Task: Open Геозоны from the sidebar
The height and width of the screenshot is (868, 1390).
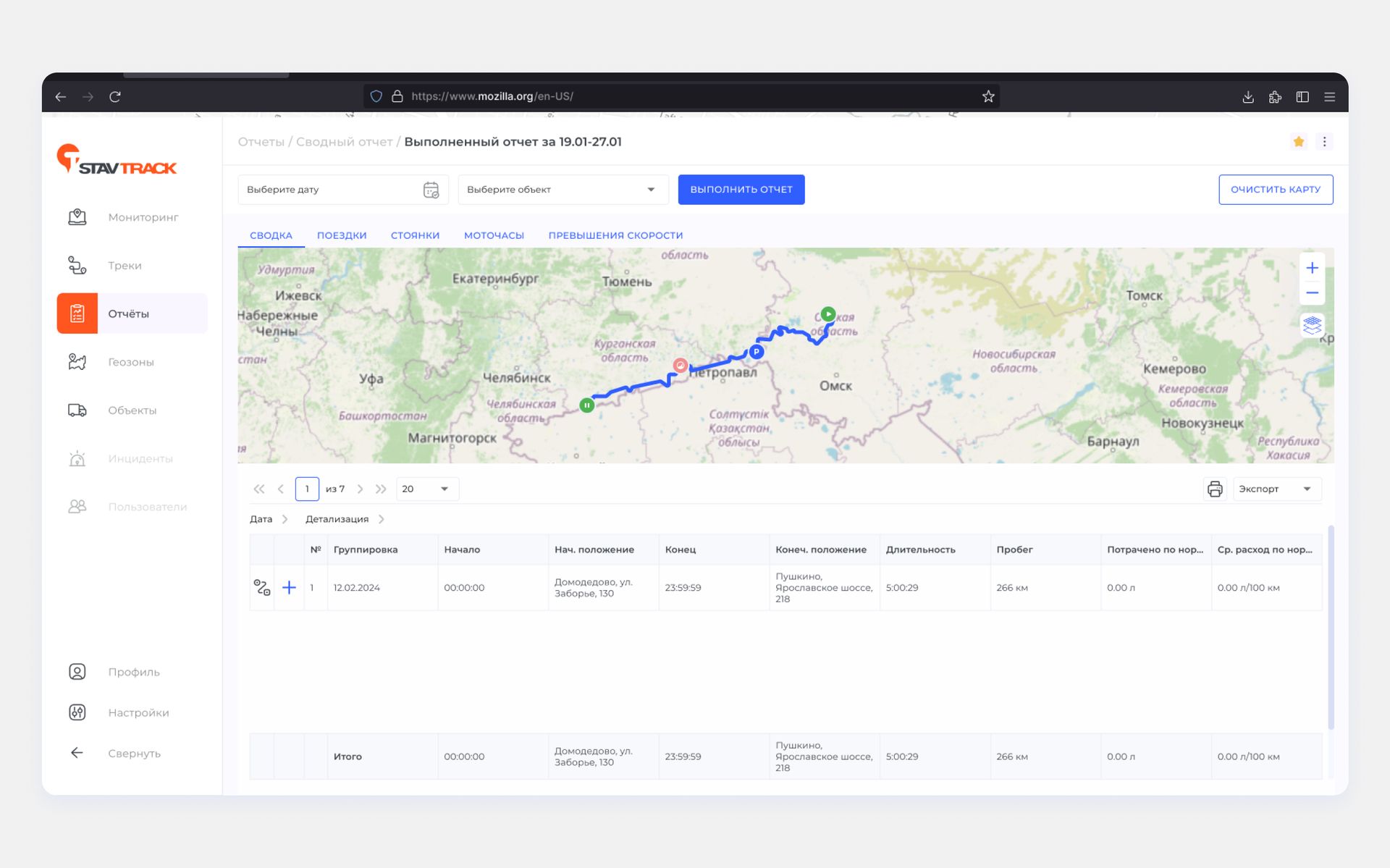Action: 131,362
